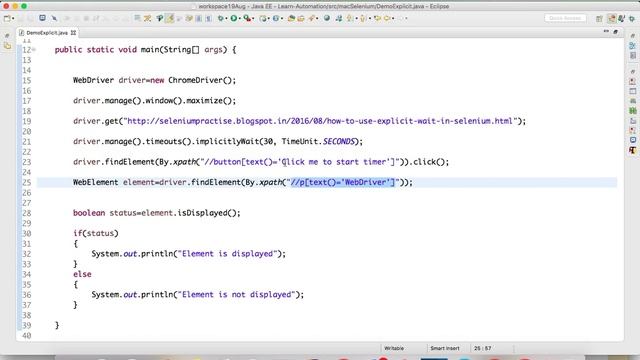Click inside the Quick Access search field

(x=565, y=18)
